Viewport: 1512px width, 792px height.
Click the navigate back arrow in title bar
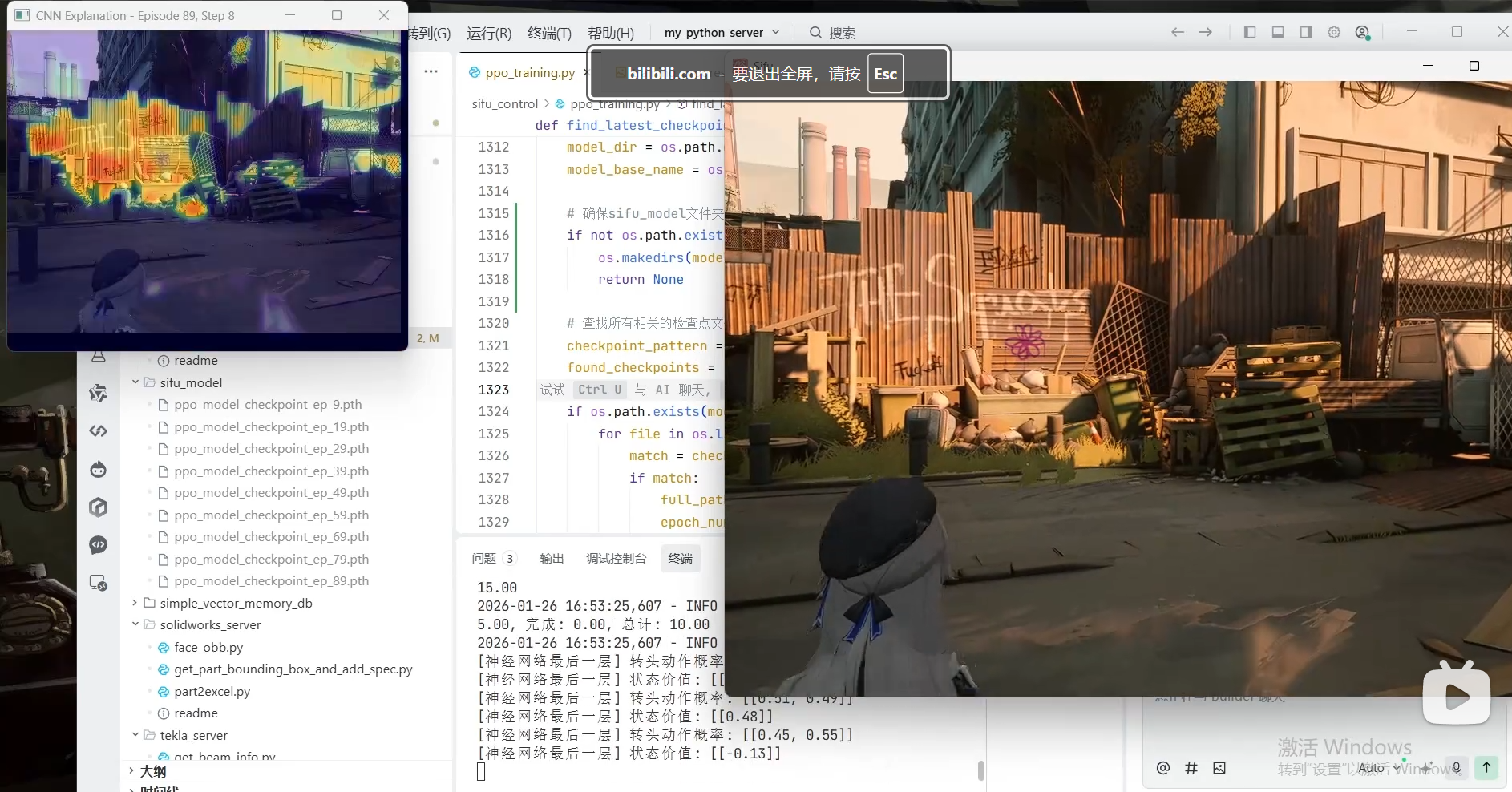coord(1177,32)
